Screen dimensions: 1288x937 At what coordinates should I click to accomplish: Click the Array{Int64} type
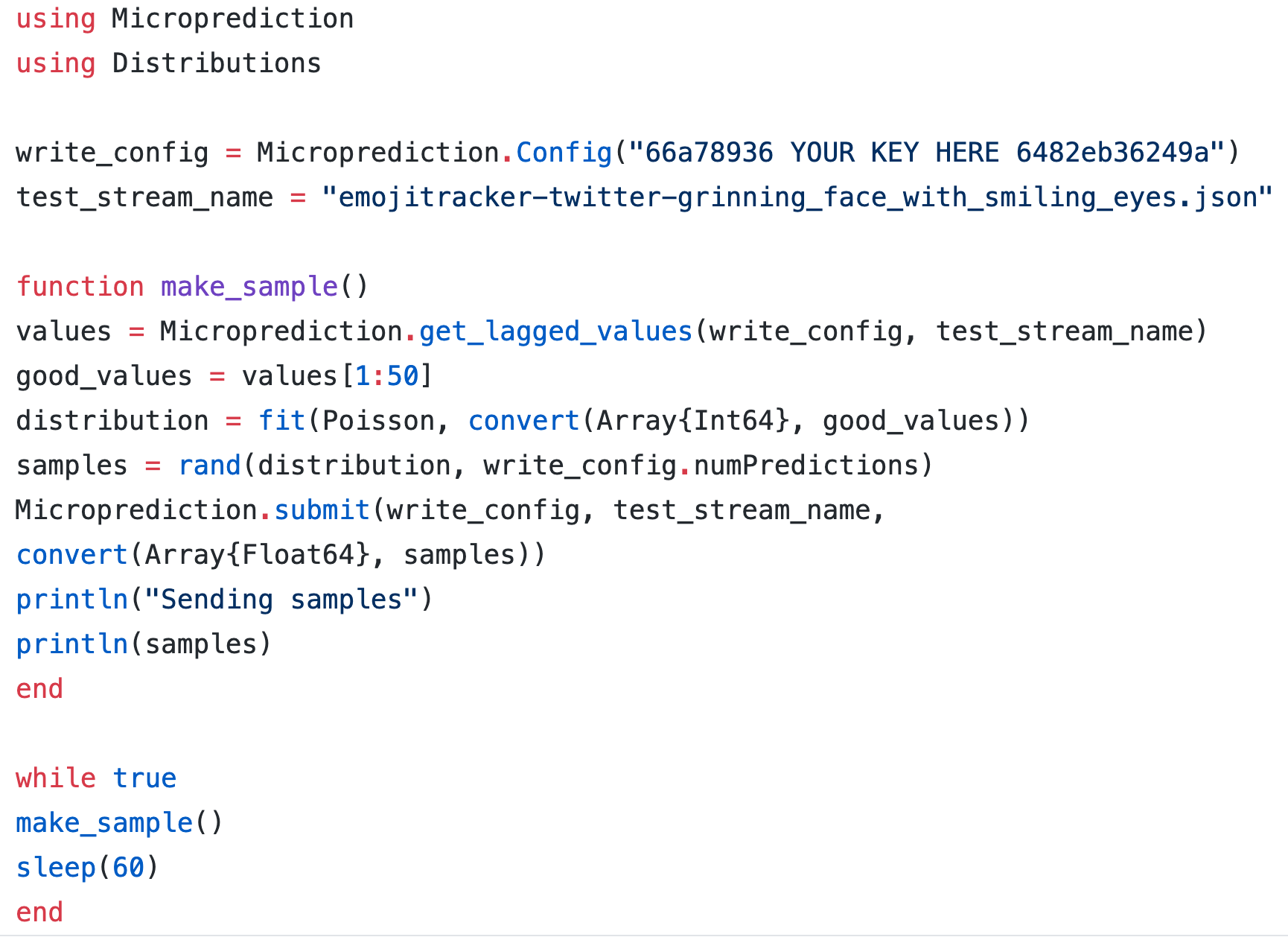pyautogui.click(x=692, y=421)
